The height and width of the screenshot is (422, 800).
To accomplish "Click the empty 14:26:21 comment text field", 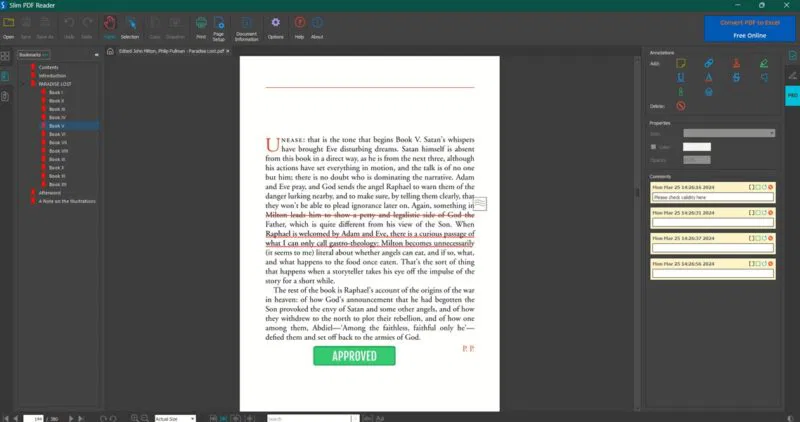I will pyautogui.click(x=713, y=222).
